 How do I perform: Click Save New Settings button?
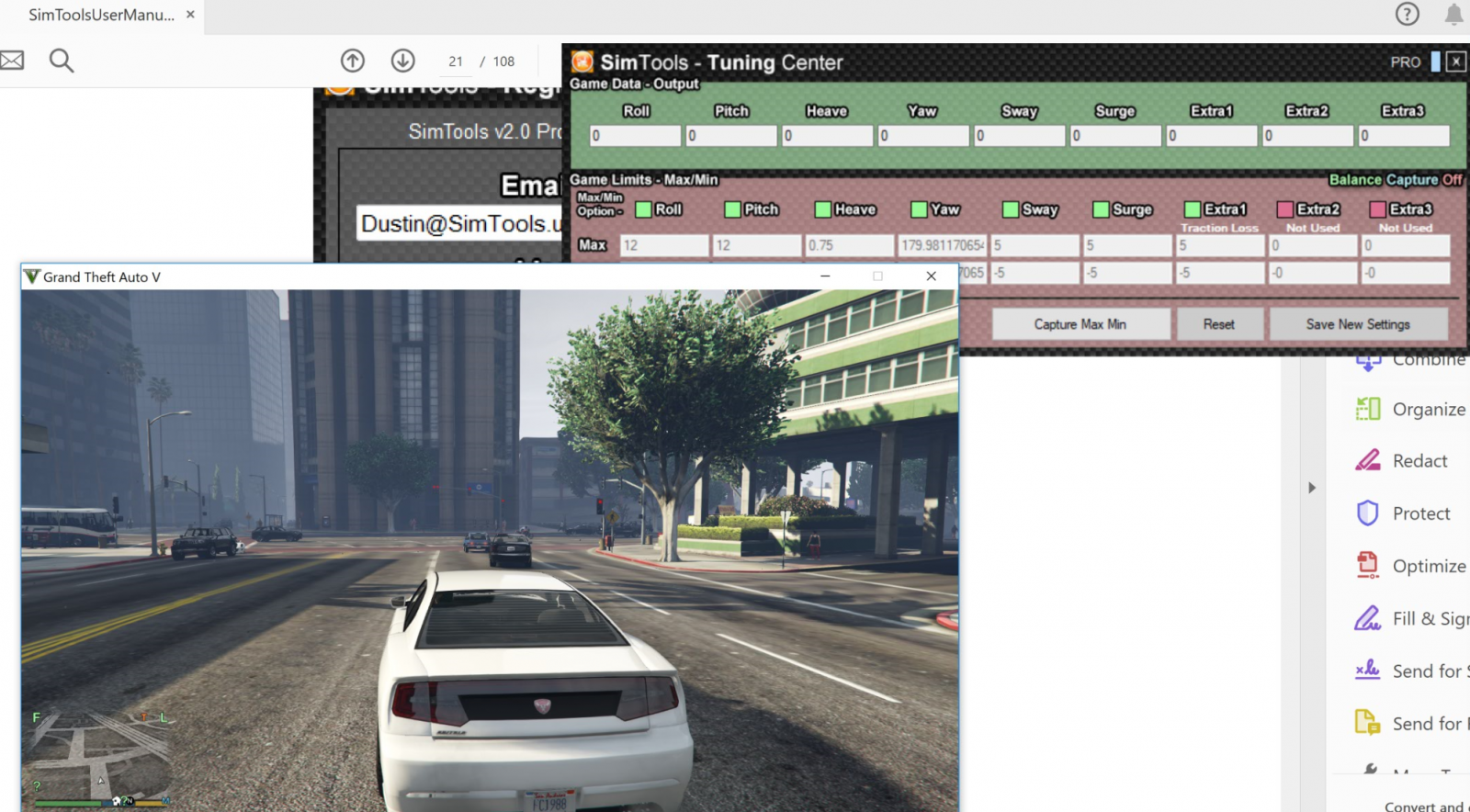click(x=1358, y=324)
